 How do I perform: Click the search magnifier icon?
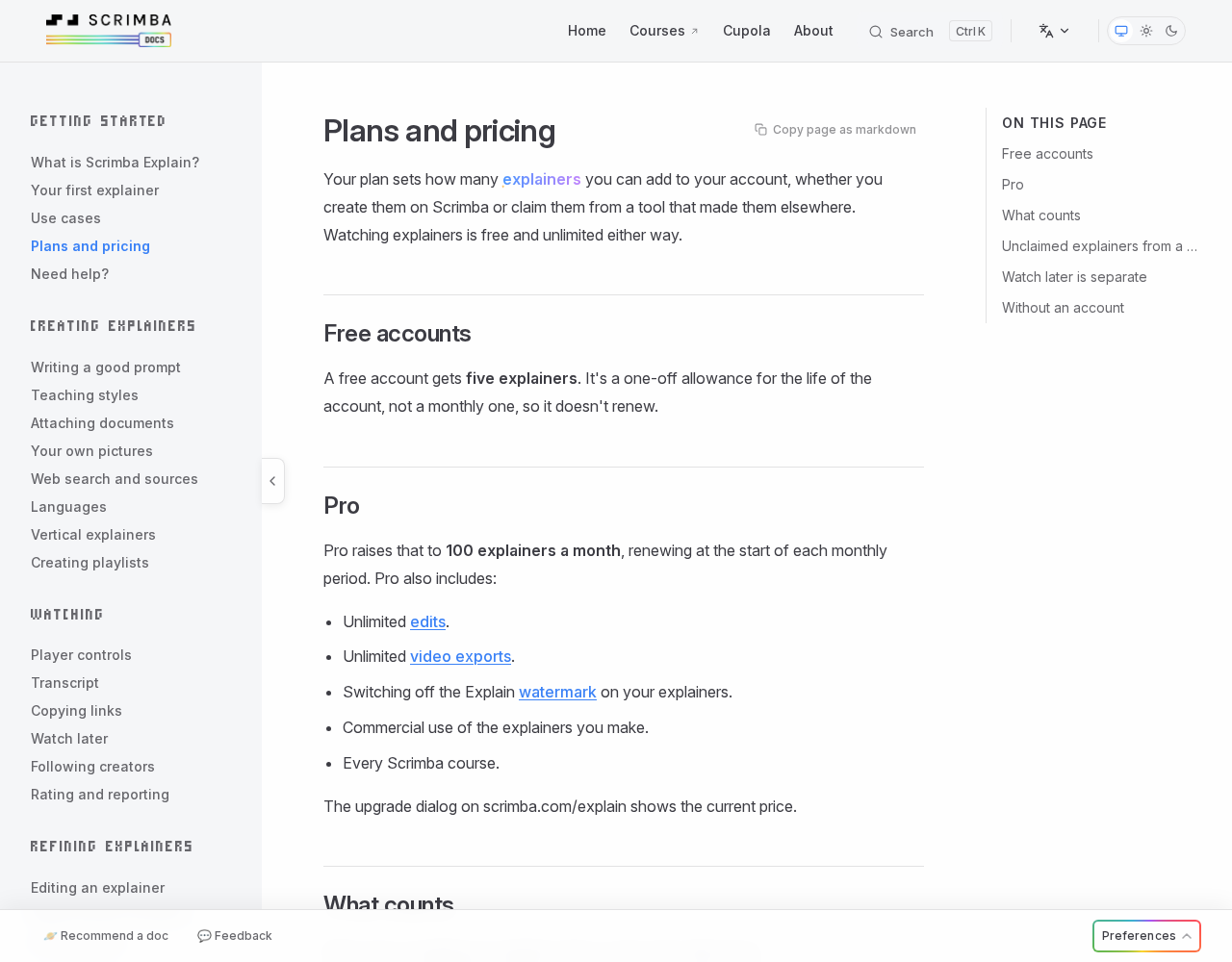(x=876, y=32)
